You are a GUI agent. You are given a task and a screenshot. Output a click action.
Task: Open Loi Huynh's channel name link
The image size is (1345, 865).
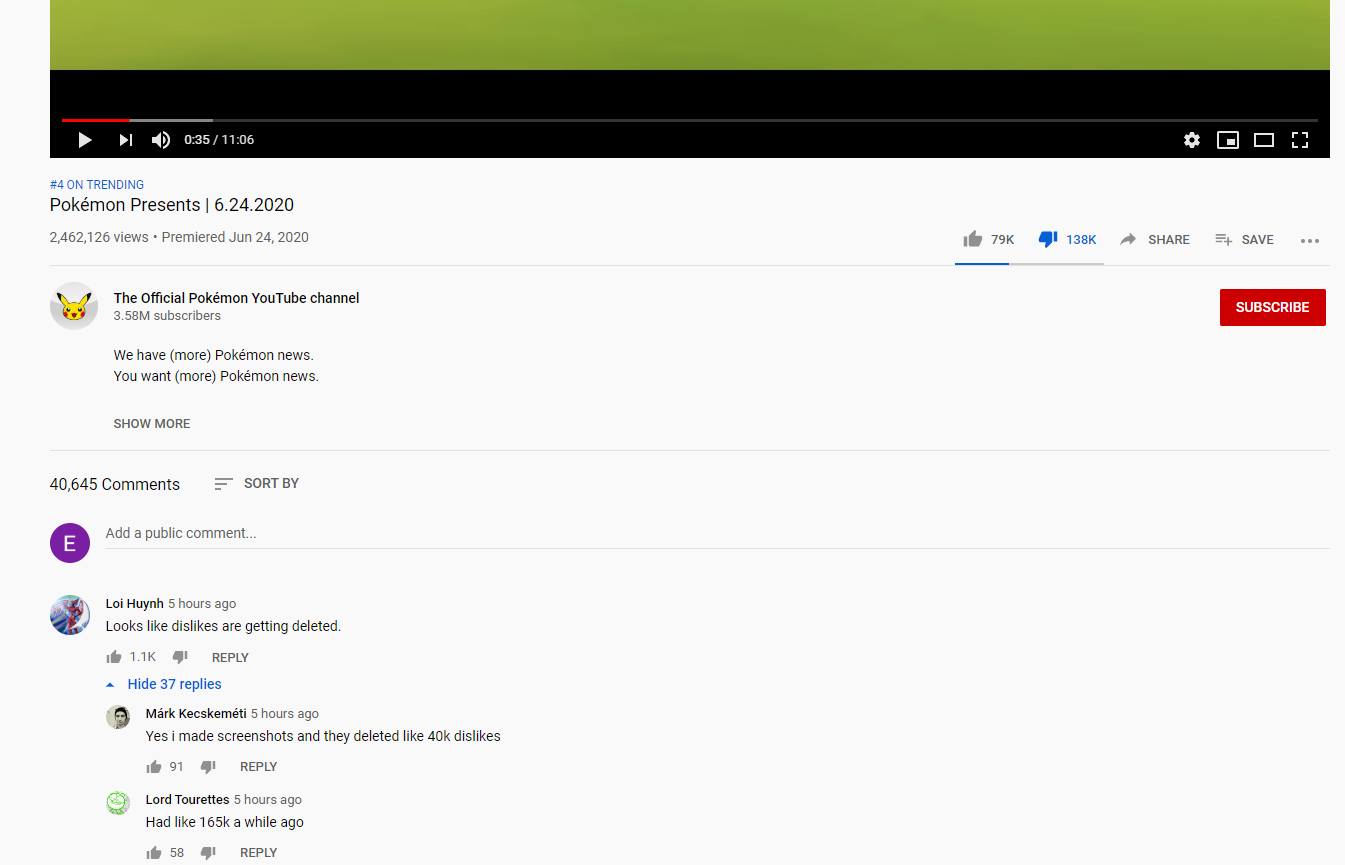click(x=135, y=604)
